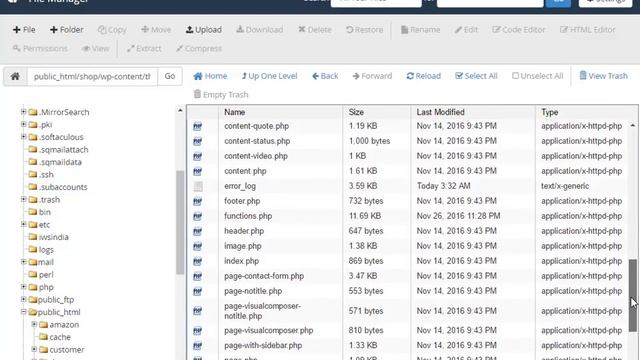Navigate Back
This screenshot has width=640, height=360.
(x=325, y=76)
